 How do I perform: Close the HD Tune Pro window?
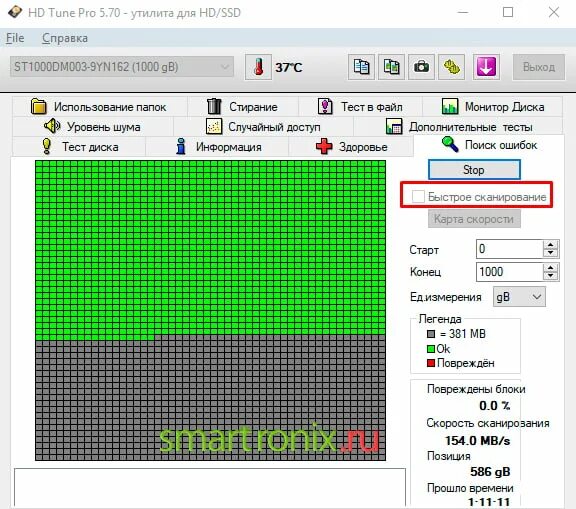[554, 12]
